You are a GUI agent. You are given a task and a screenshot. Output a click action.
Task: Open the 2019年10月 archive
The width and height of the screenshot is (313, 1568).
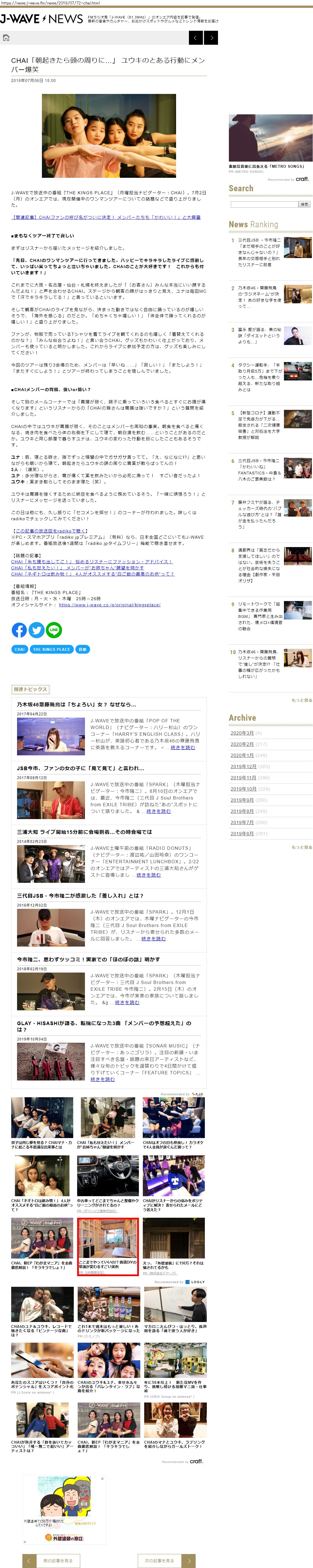[x=244, y=788]
